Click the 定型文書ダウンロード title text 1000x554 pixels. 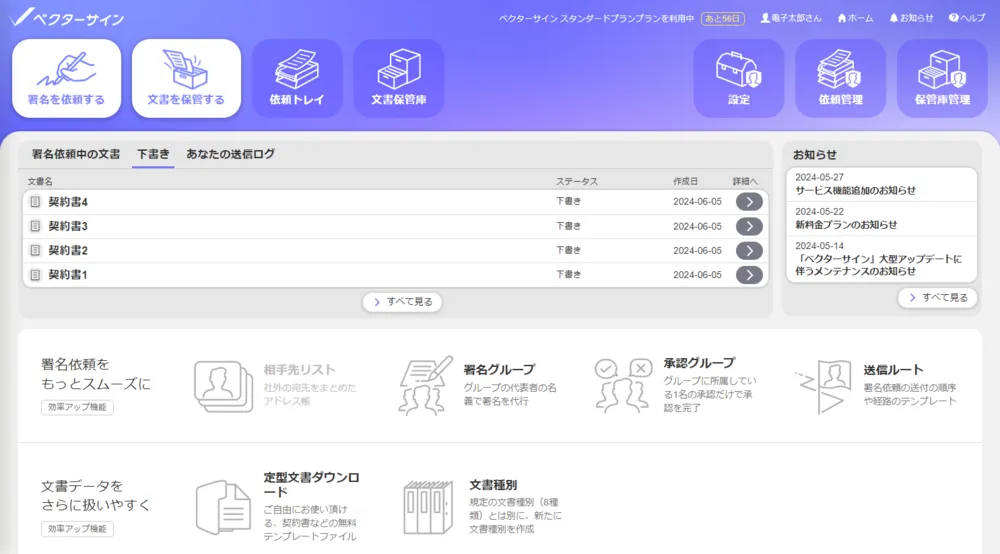[x=312, y=485]
